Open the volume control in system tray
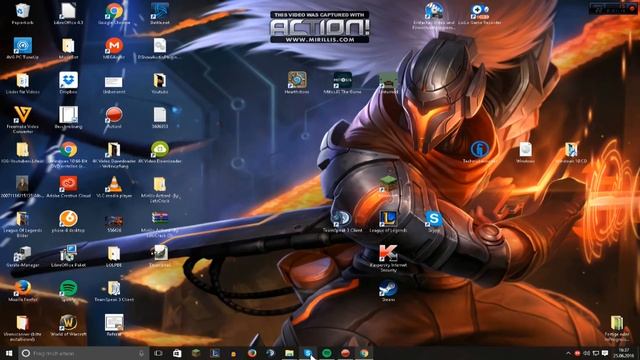Screen dimensions: 640x360 pyautogui.click(x=587, y=353)
